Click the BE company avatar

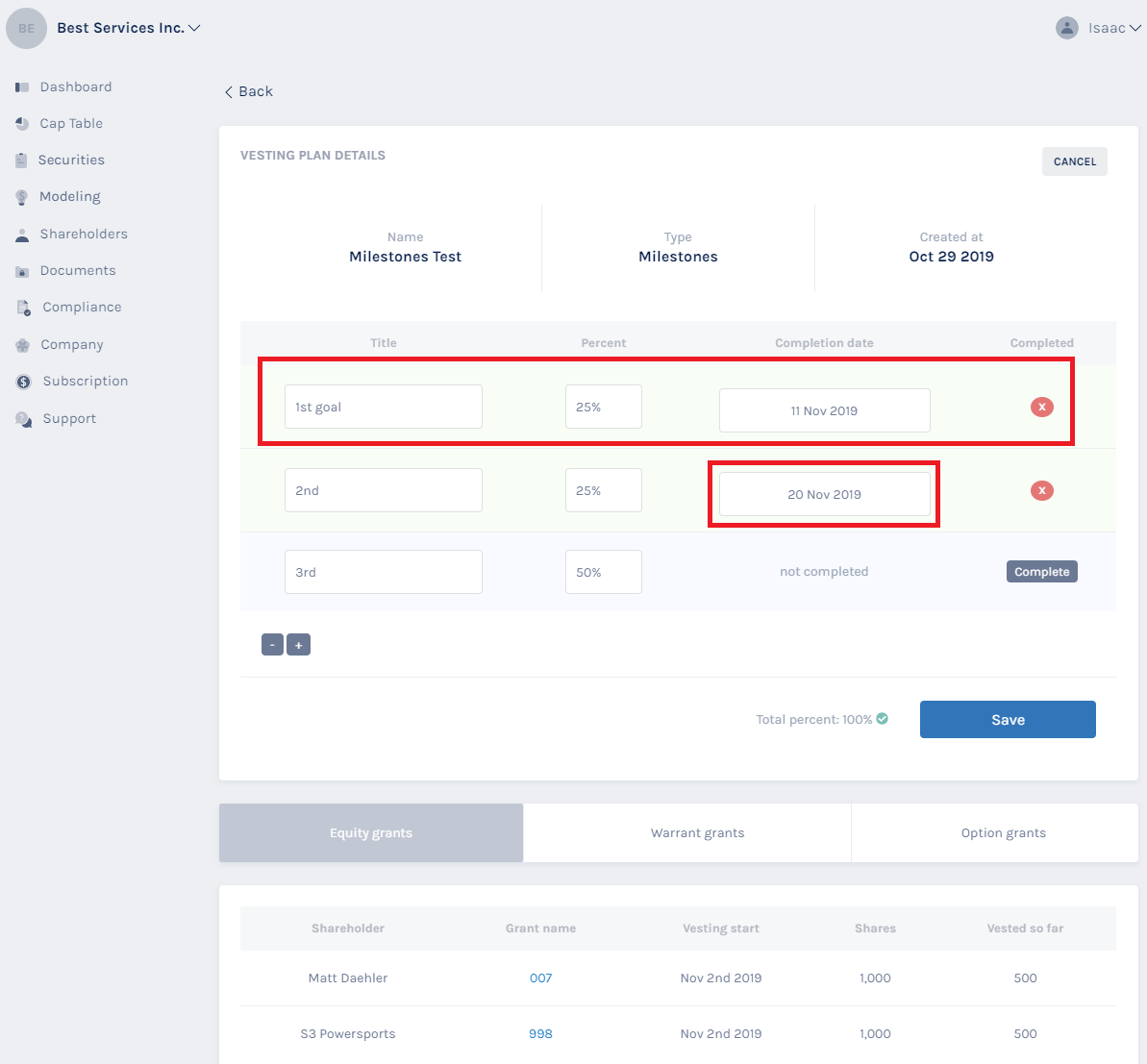point(26,29)
